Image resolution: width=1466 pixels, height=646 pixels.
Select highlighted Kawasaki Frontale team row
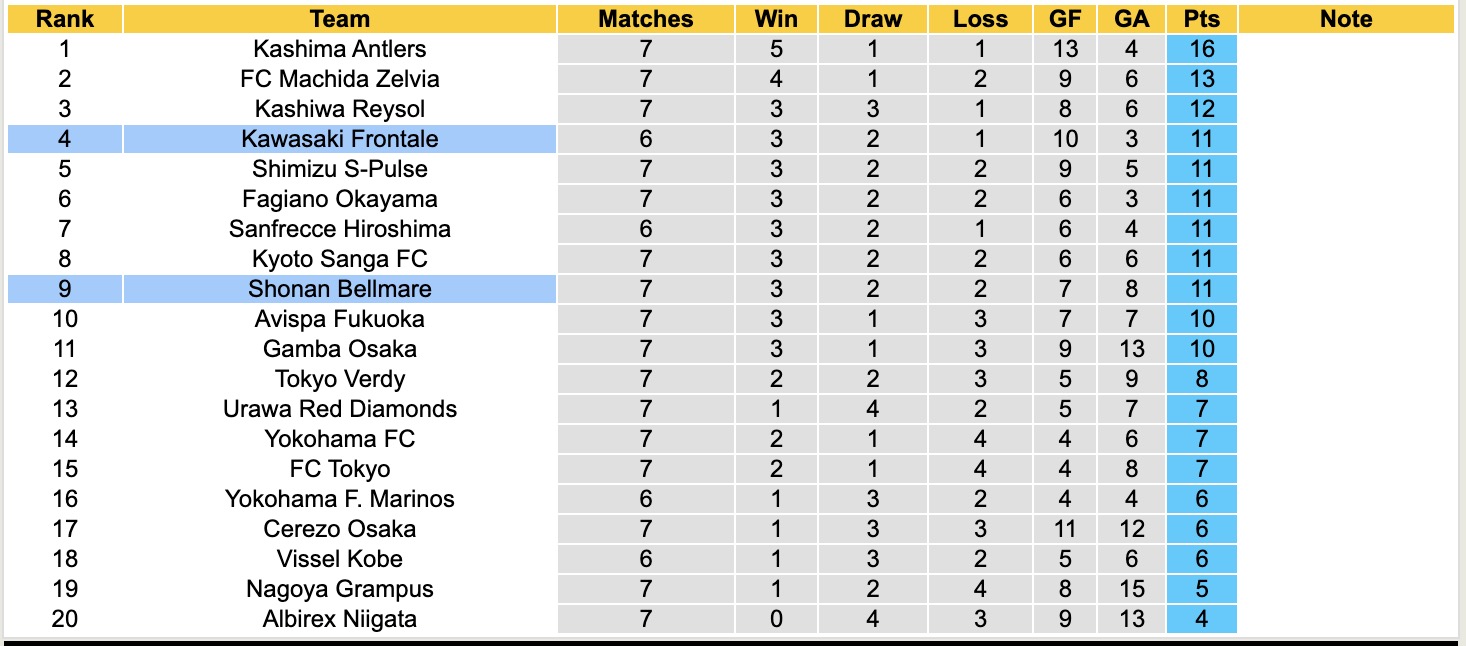(x=339, y=139)
